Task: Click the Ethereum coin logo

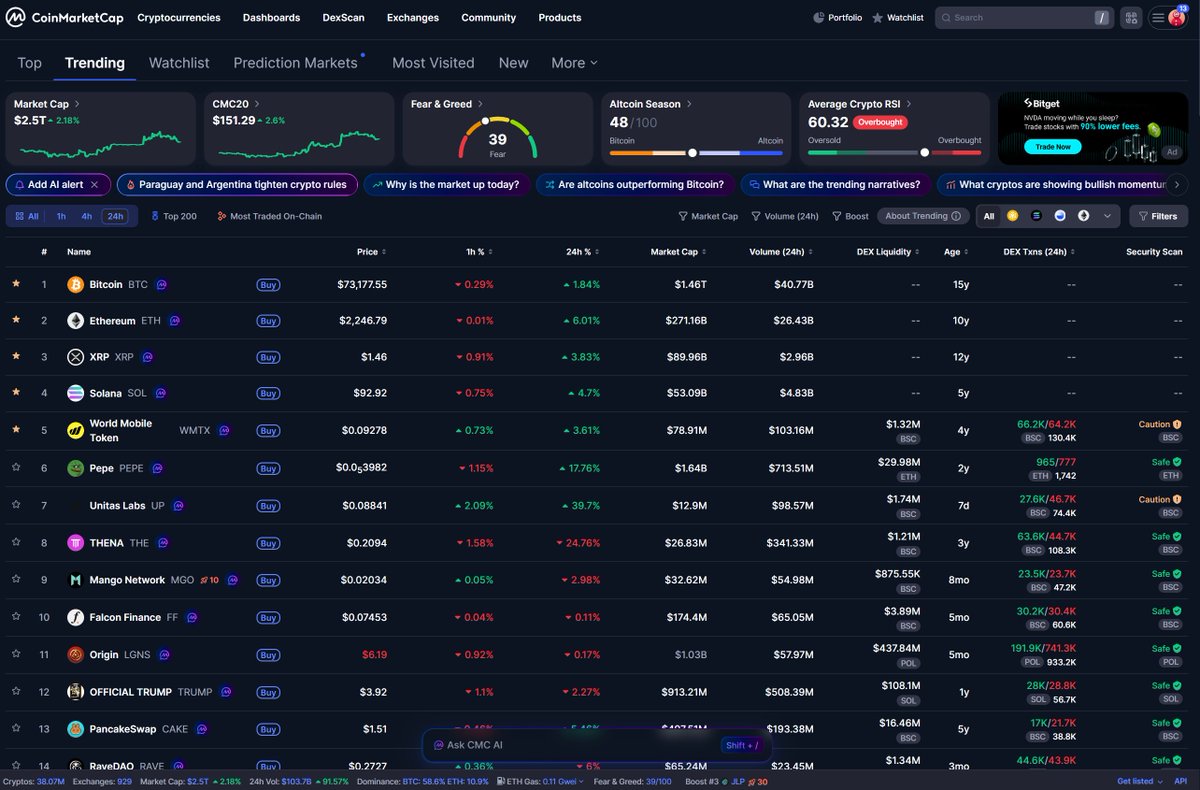Action: tap(75, 321)
